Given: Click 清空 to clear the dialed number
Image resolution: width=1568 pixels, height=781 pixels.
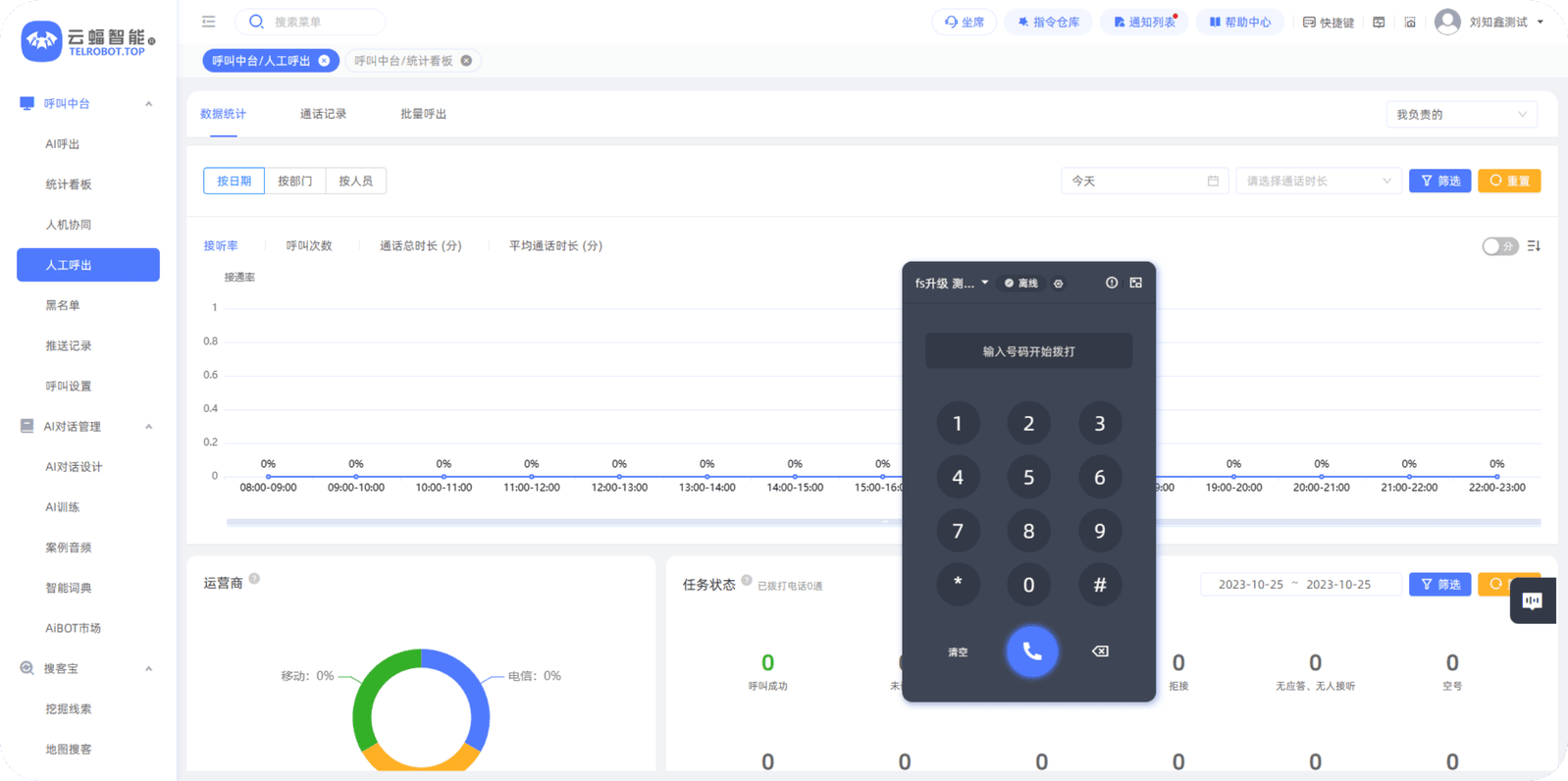Looking at the screenshot, I should click(x=958, y=652).
